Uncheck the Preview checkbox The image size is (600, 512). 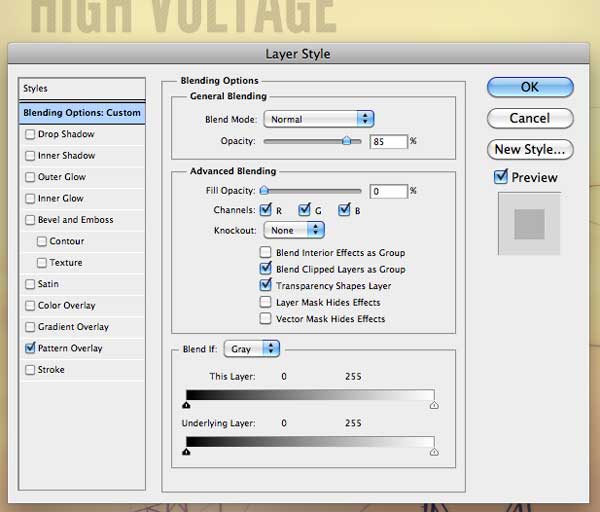pos(501,177)
